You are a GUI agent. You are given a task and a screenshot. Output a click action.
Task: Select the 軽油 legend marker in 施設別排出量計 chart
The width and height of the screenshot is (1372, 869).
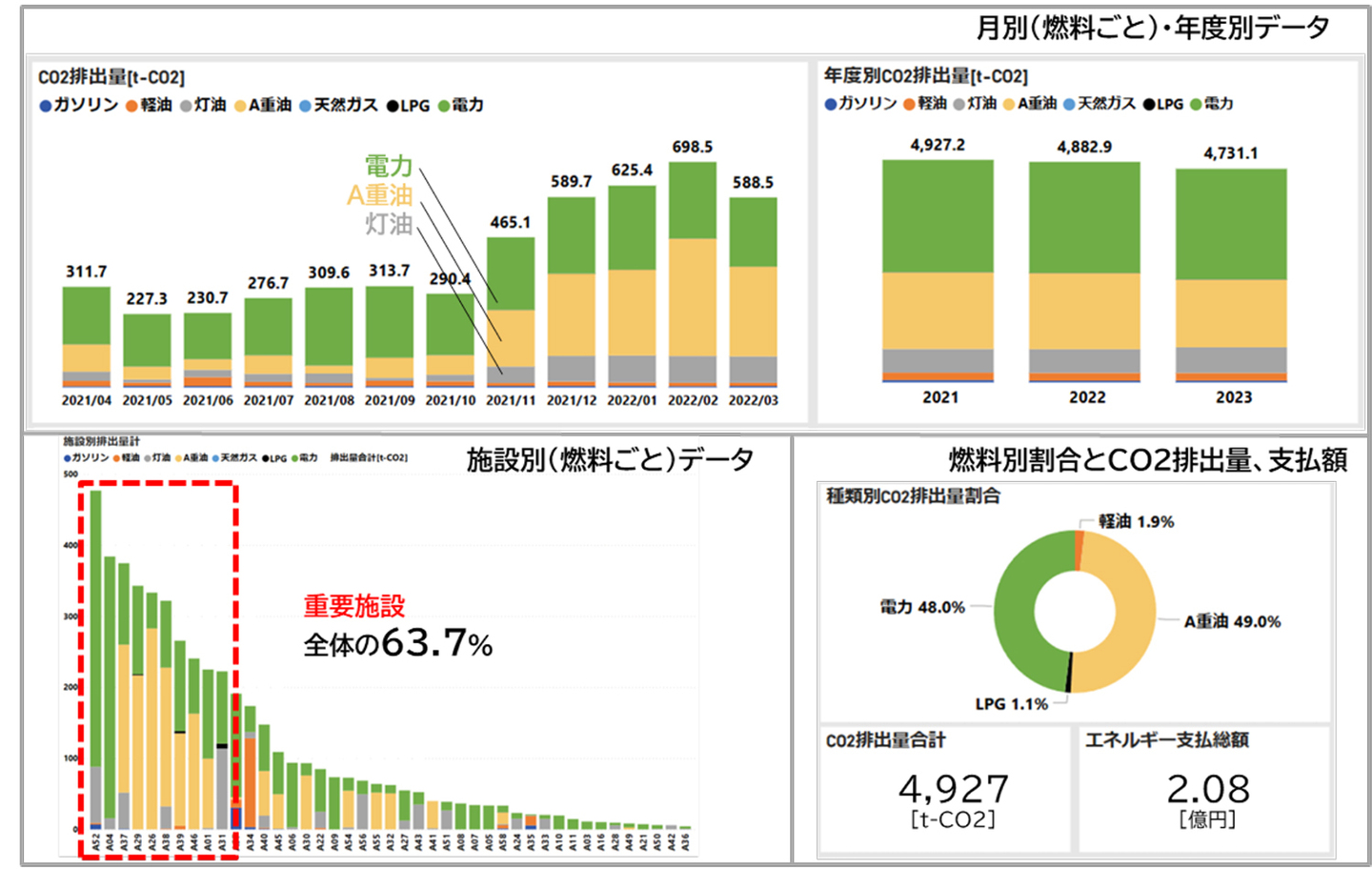(x=116, y=458)
